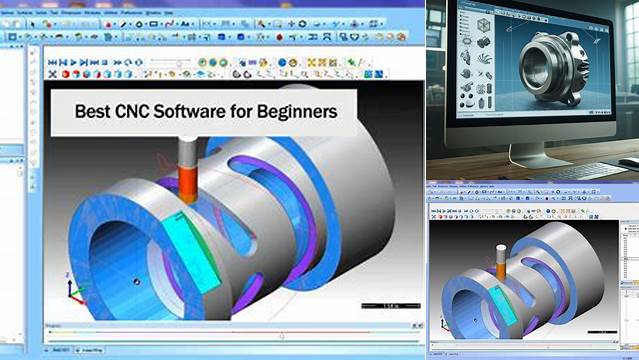Select the spline curve tool icon
639x360 pixels.
coord(170,24)
